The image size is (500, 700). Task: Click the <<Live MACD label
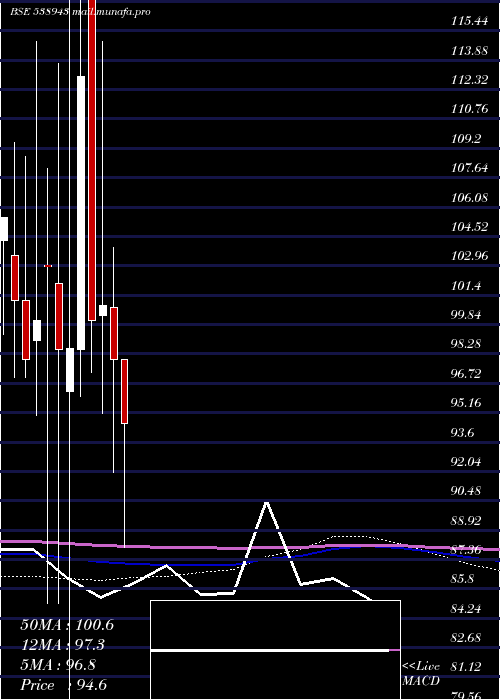421,674
